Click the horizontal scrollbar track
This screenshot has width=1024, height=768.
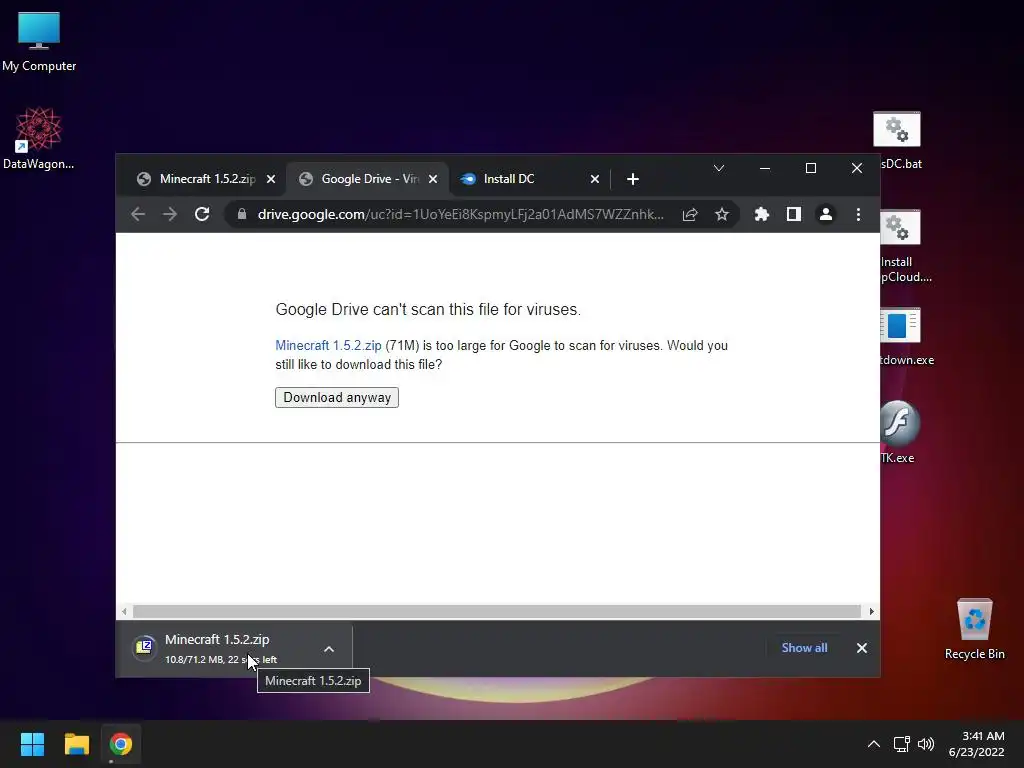pos(497,611)
